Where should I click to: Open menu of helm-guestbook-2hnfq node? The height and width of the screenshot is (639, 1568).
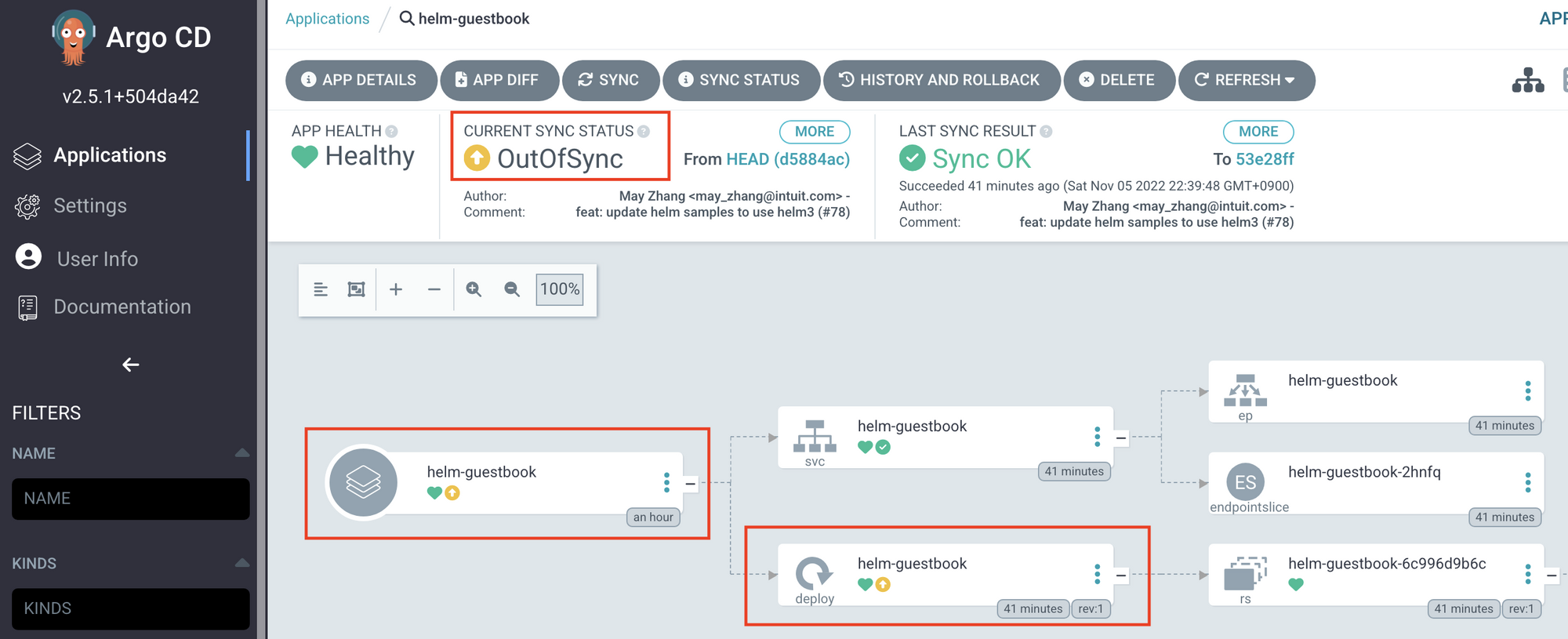[x=1527, y=482]
